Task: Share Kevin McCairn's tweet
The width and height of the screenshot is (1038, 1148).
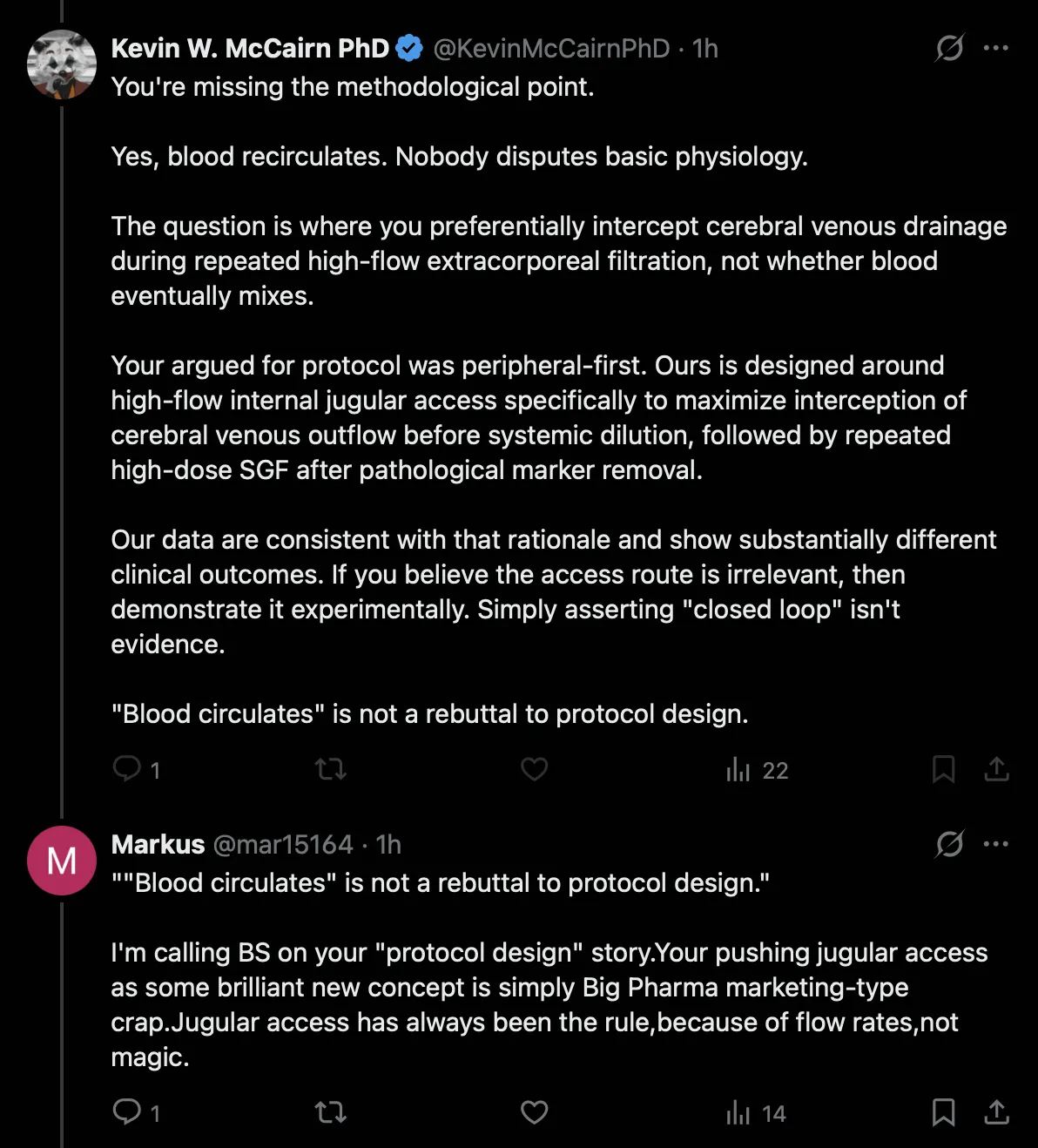Action: coord(996,769)
